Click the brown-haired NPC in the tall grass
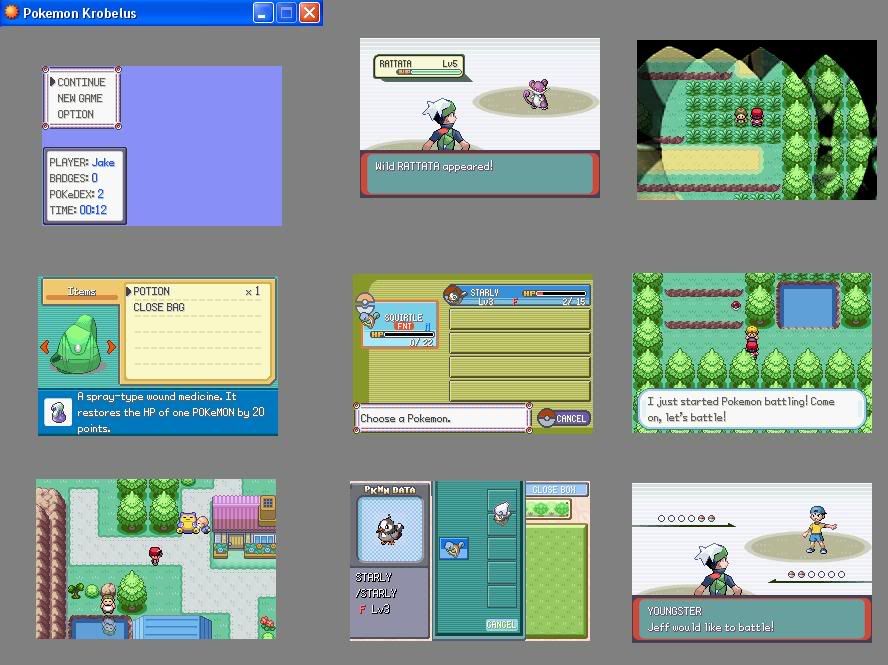 741,116
